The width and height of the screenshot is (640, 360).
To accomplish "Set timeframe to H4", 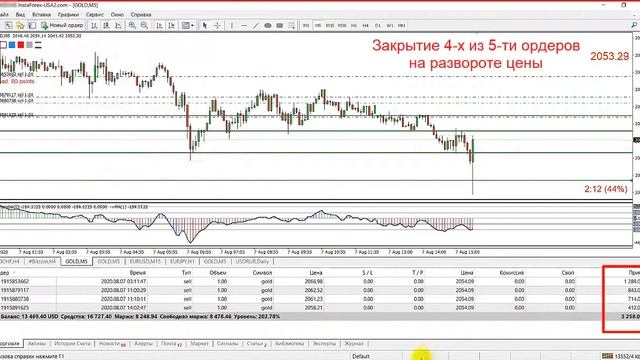I will point(366,25).
